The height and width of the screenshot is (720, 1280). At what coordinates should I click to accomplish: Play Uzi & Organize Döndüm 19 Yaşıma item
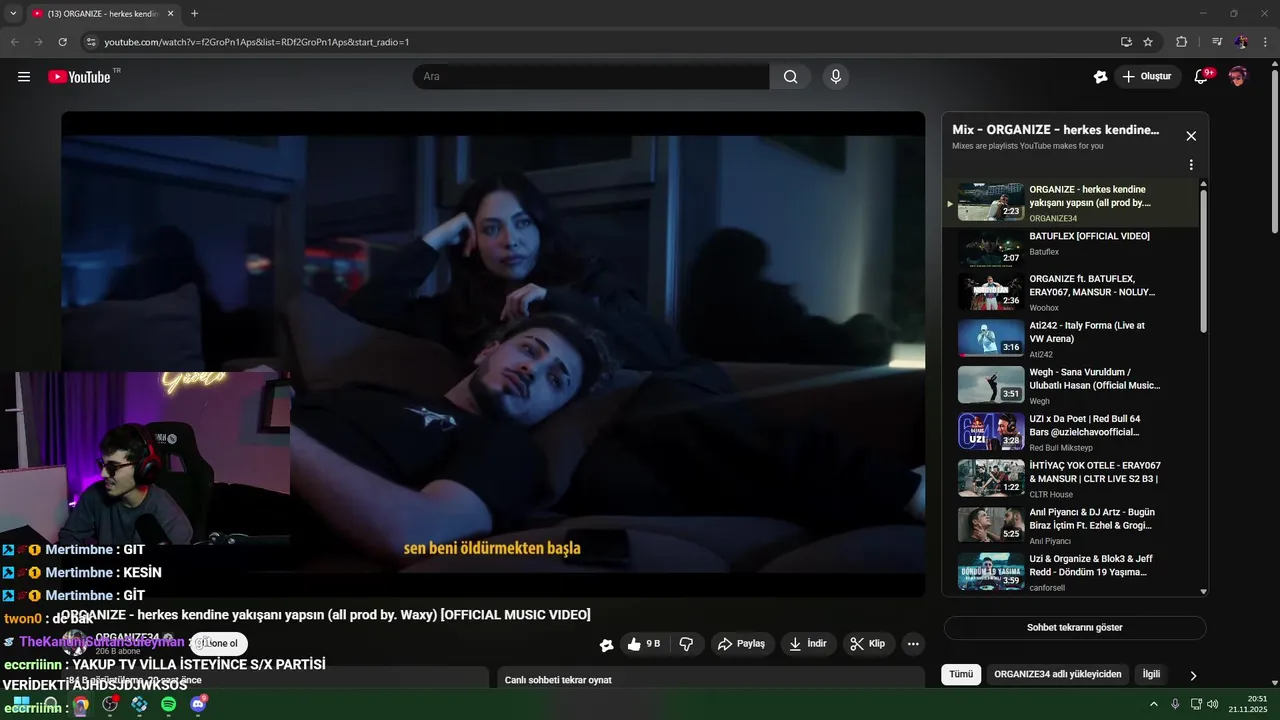point(1070,572)
